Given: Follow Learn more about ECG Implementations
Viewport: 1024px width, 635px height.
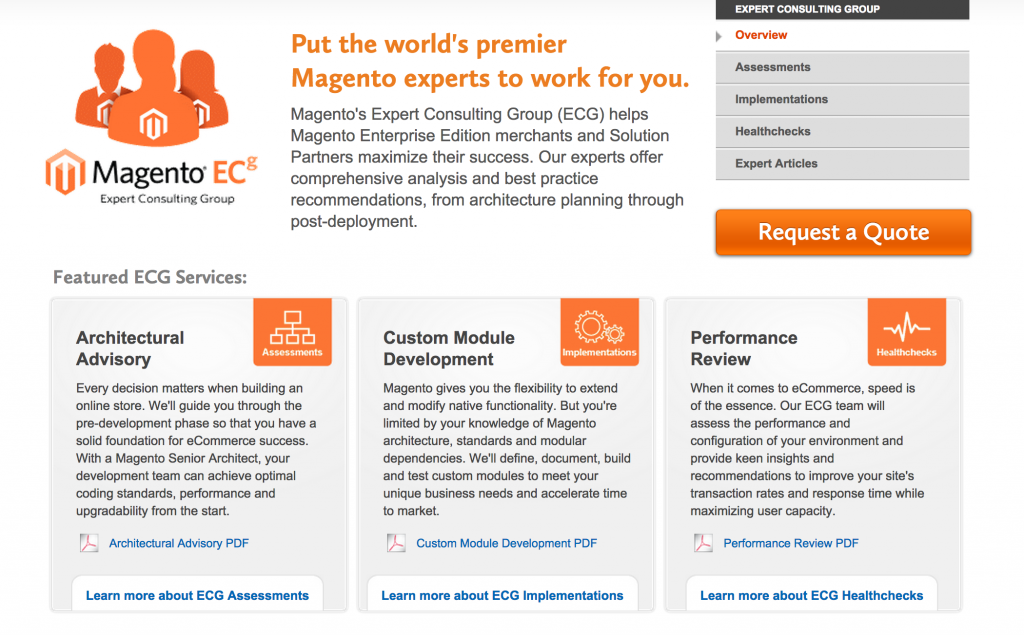Looking at the screenshot, I should coord(502,595).
